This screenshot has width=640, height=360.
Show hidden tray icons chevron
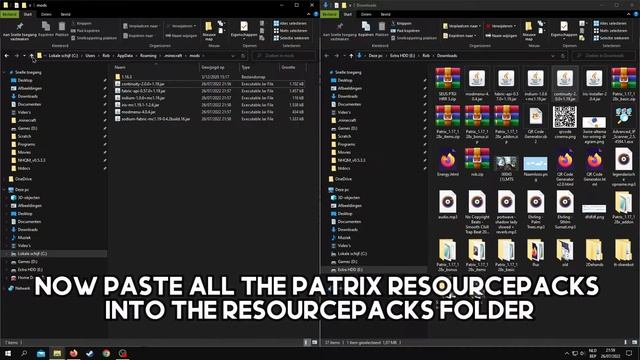click(x=567, y=353)
